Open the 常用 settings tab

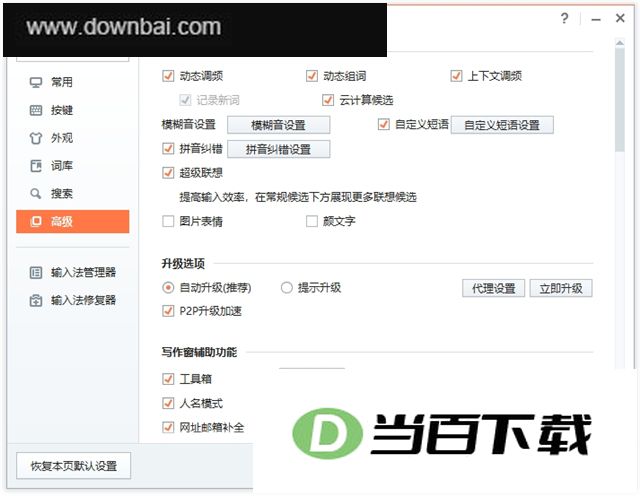73,82
